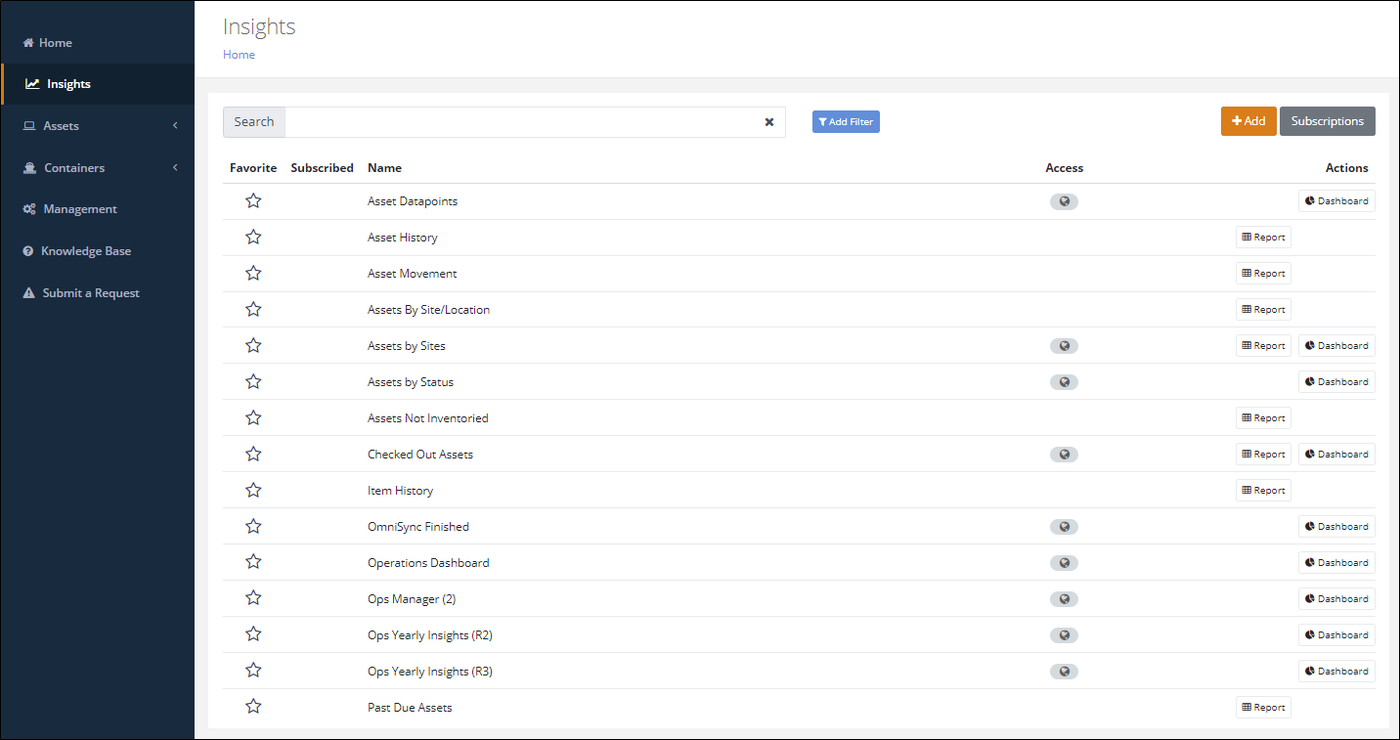
Task: Open Dashboard for Asset Datapoints
Action: [1337, 201]
